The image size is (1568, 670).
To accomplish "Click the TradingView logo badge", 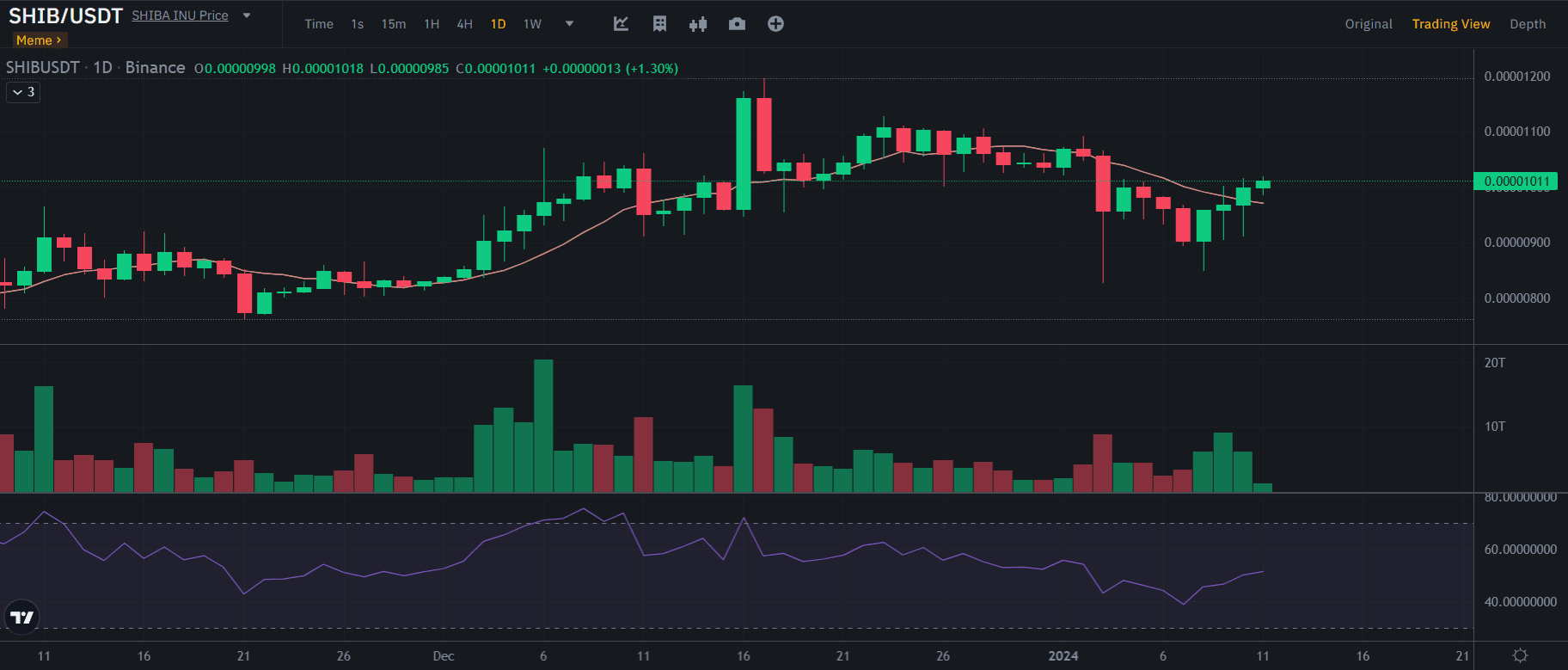I will point(21,617).
